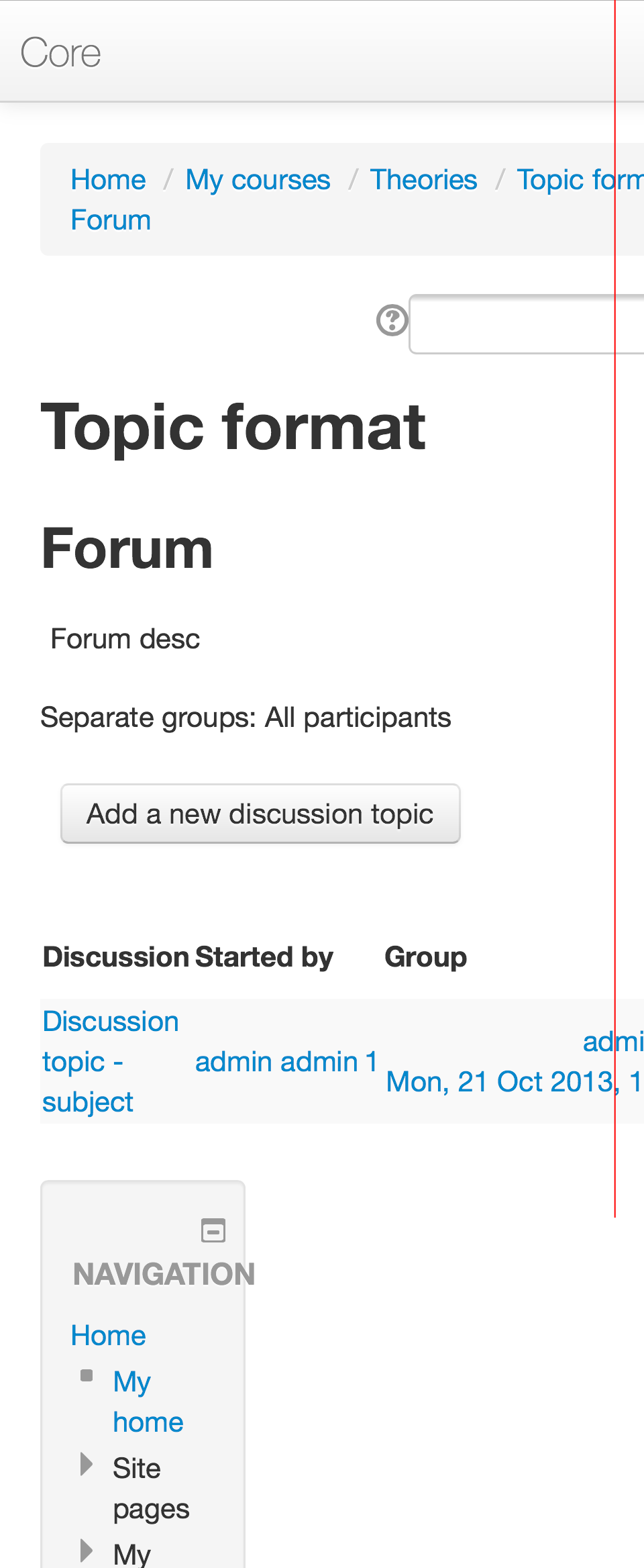Expand the Site pages tree arrow
644x1568 pixels.
click(87, 1463)
